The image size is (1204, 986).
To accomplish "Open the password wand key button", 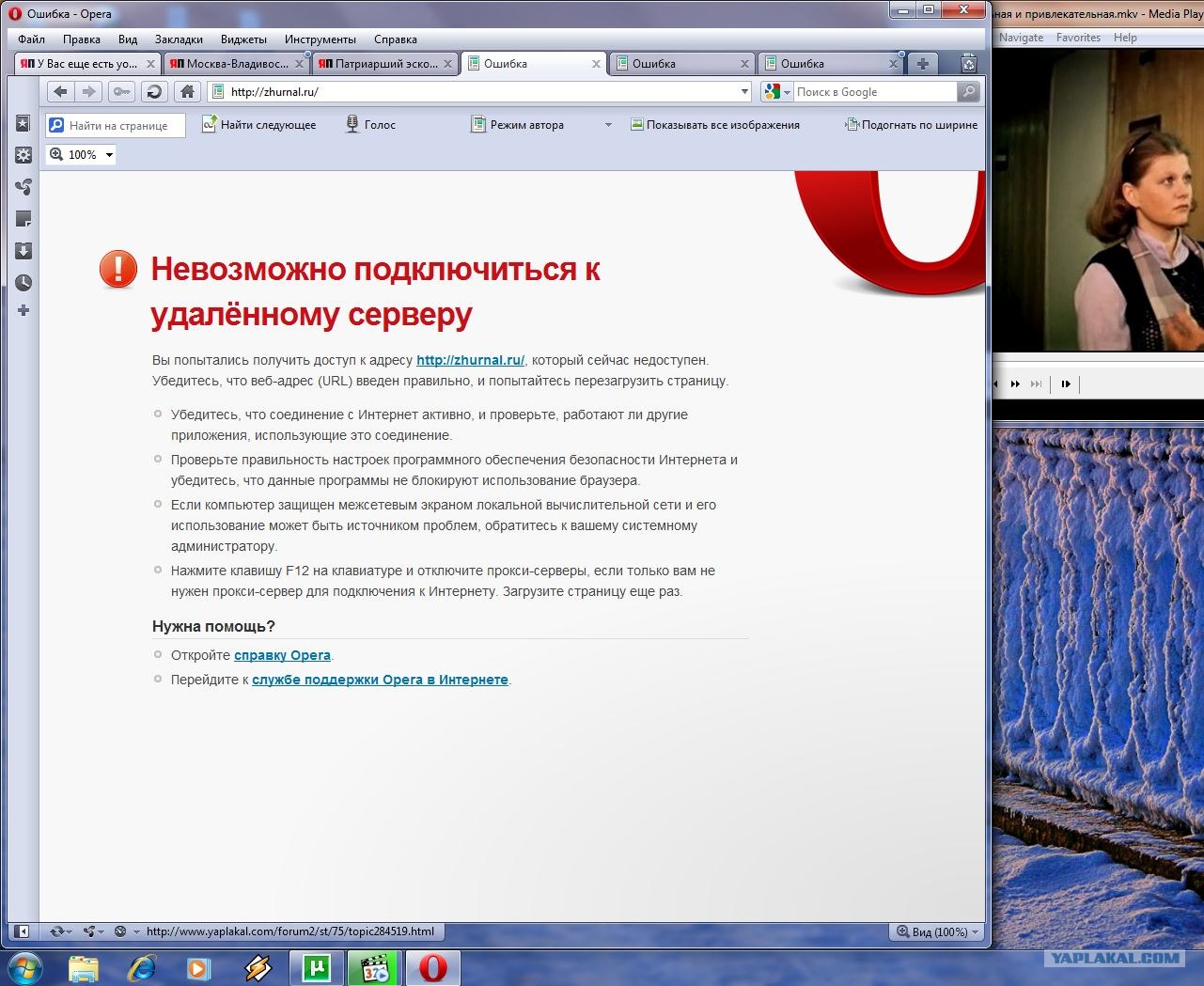I will point(121,91).
